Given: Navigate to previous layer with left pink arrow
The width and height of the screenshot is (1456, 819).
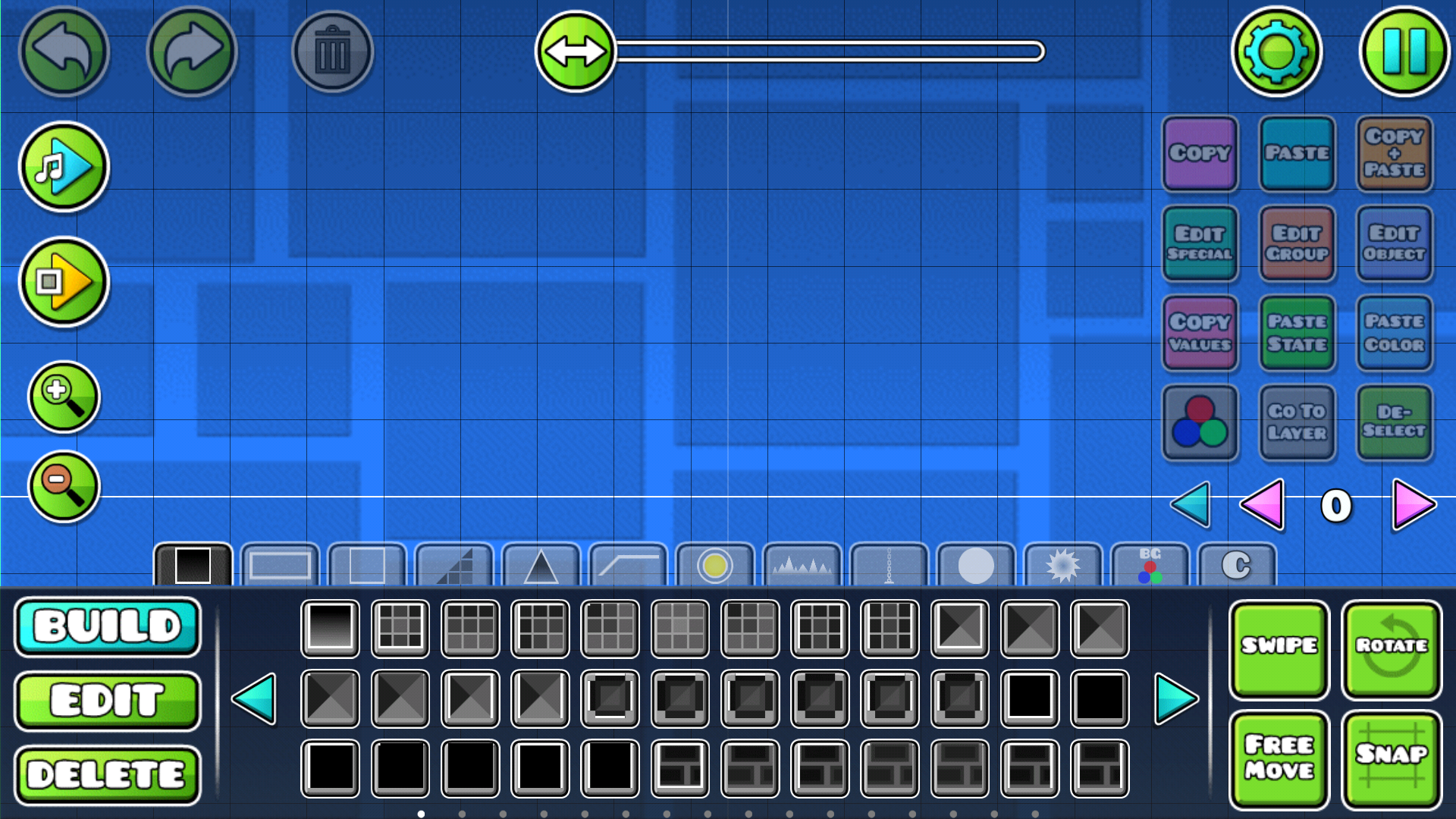Looking at the screenshot, I should (1262, 504).
